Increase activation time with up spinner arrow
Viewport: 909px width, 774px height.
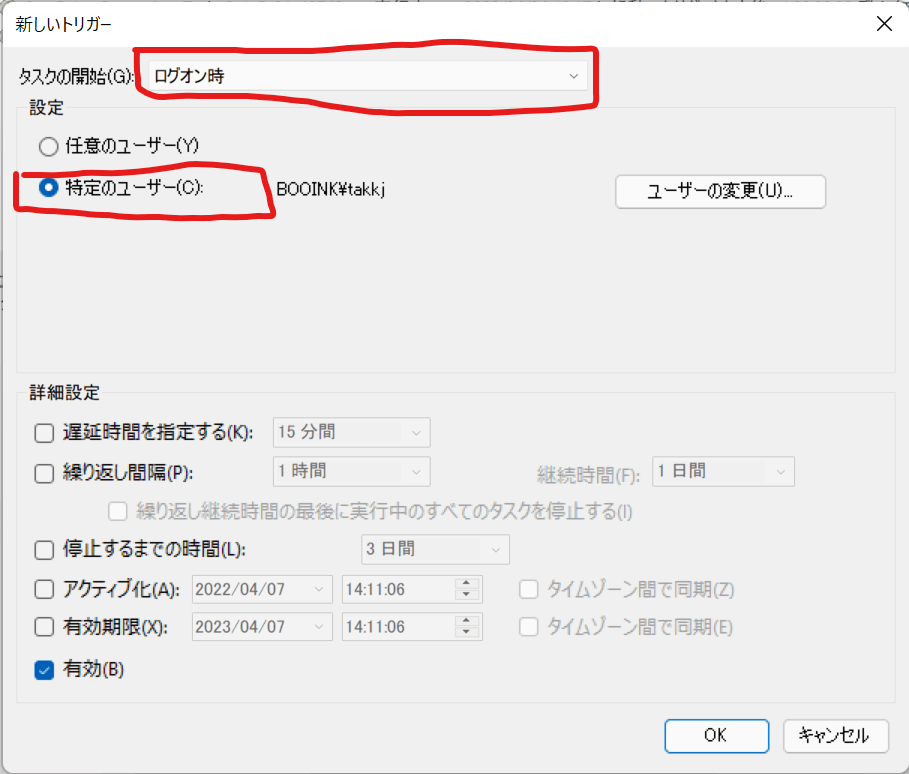[x=467, y=583]
